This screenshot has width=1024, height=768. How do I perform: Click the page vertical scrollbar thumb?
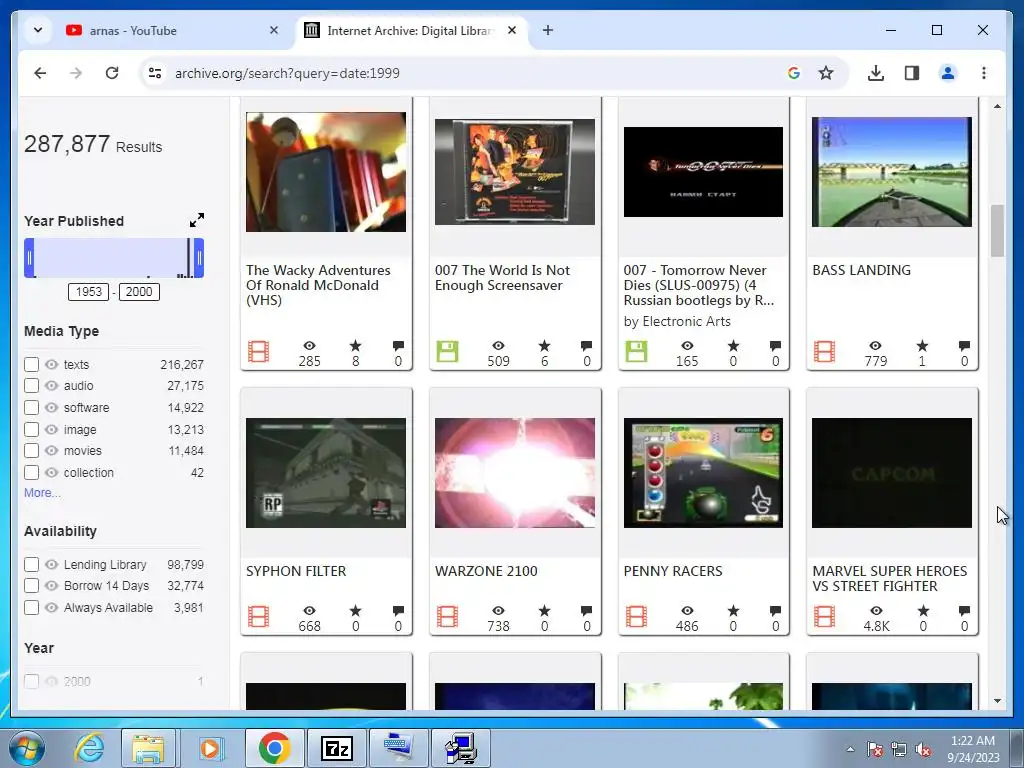tap(997, 231)
